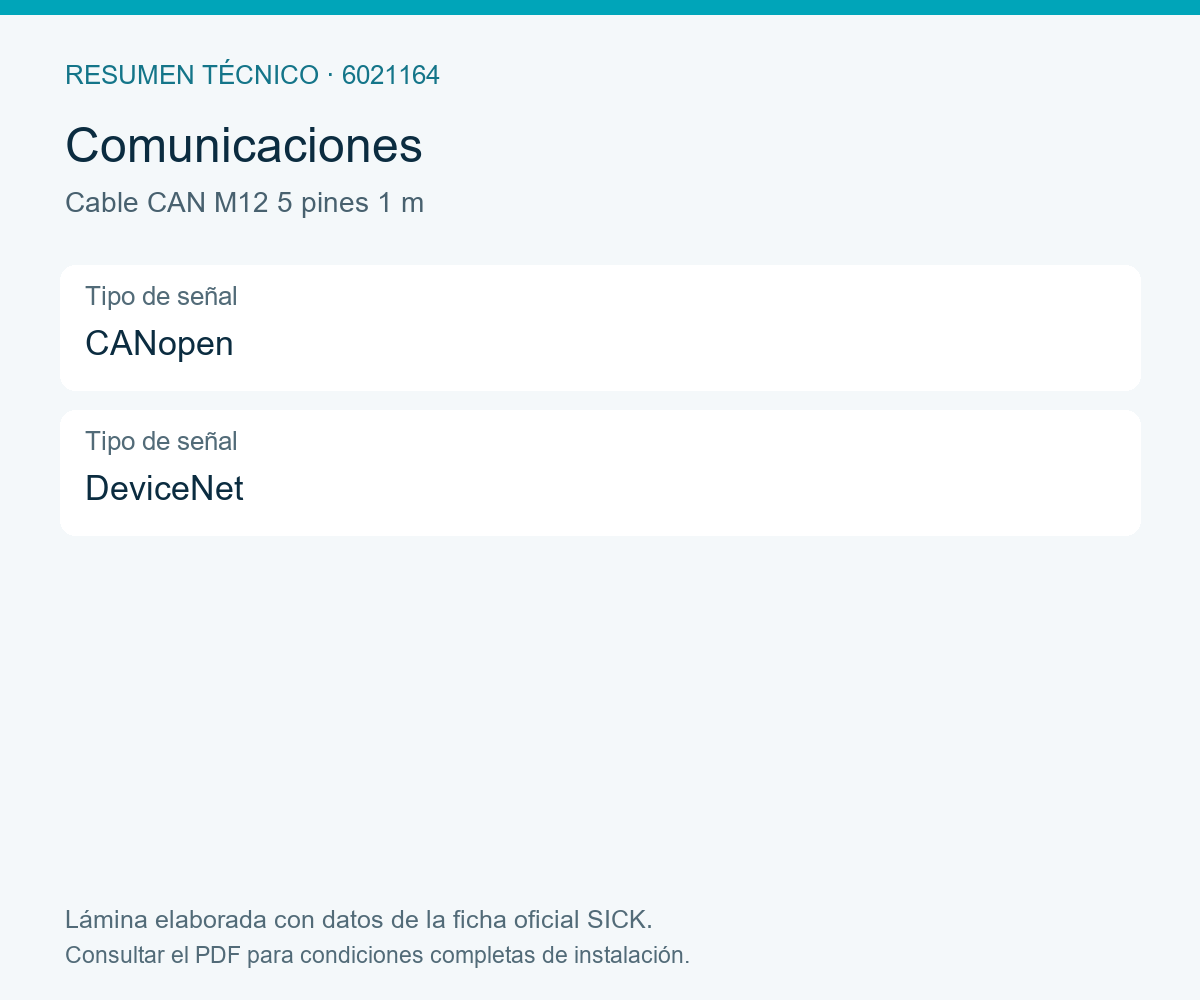Viewport: 1200px width, 1000px height.
Task: Open the DeviceNet signal type card
Action: tap(600, 473)
